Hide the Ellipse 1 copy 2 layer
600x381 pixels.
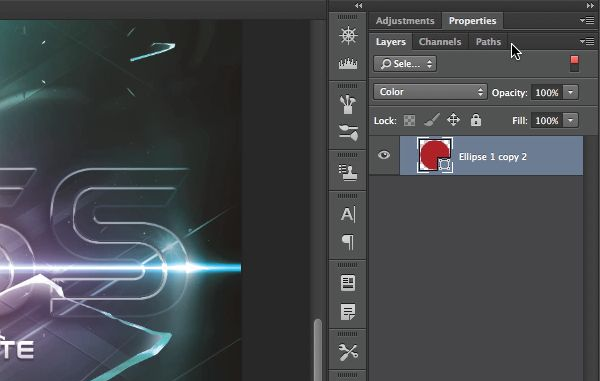pyautogui.click(x=384, y=155)
